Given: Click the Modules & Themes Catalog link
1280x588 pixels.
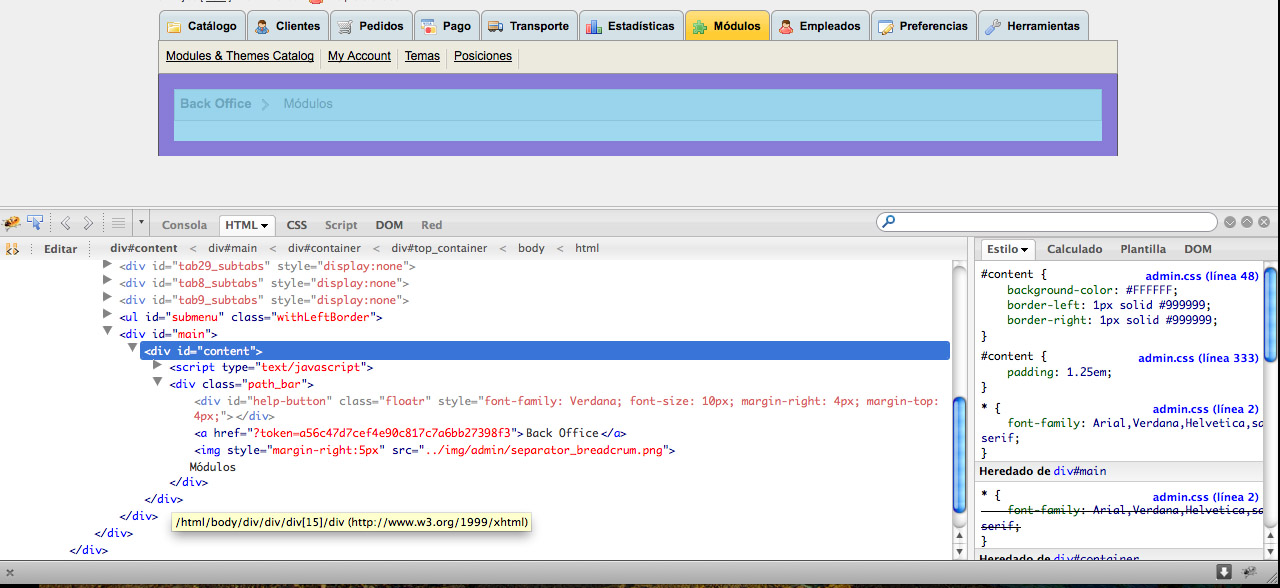Looking at the screenshot, I should tap(240, 56).
